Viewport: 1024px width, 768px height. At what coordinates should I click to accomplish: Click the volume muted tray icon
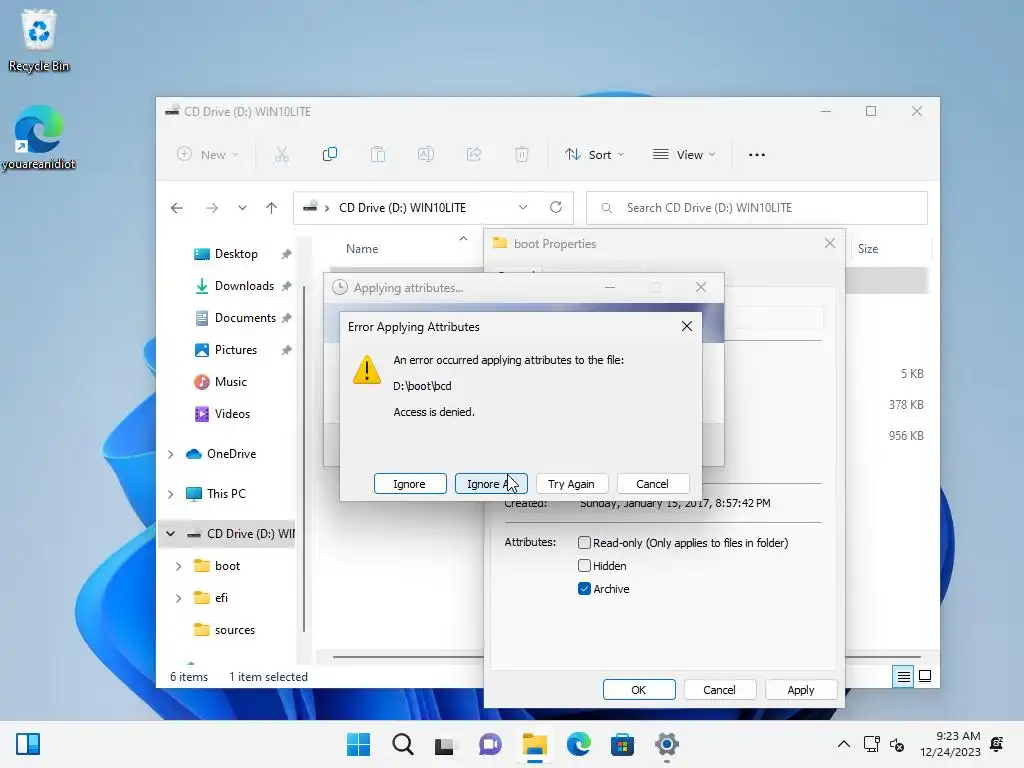[x=897, y=744]
